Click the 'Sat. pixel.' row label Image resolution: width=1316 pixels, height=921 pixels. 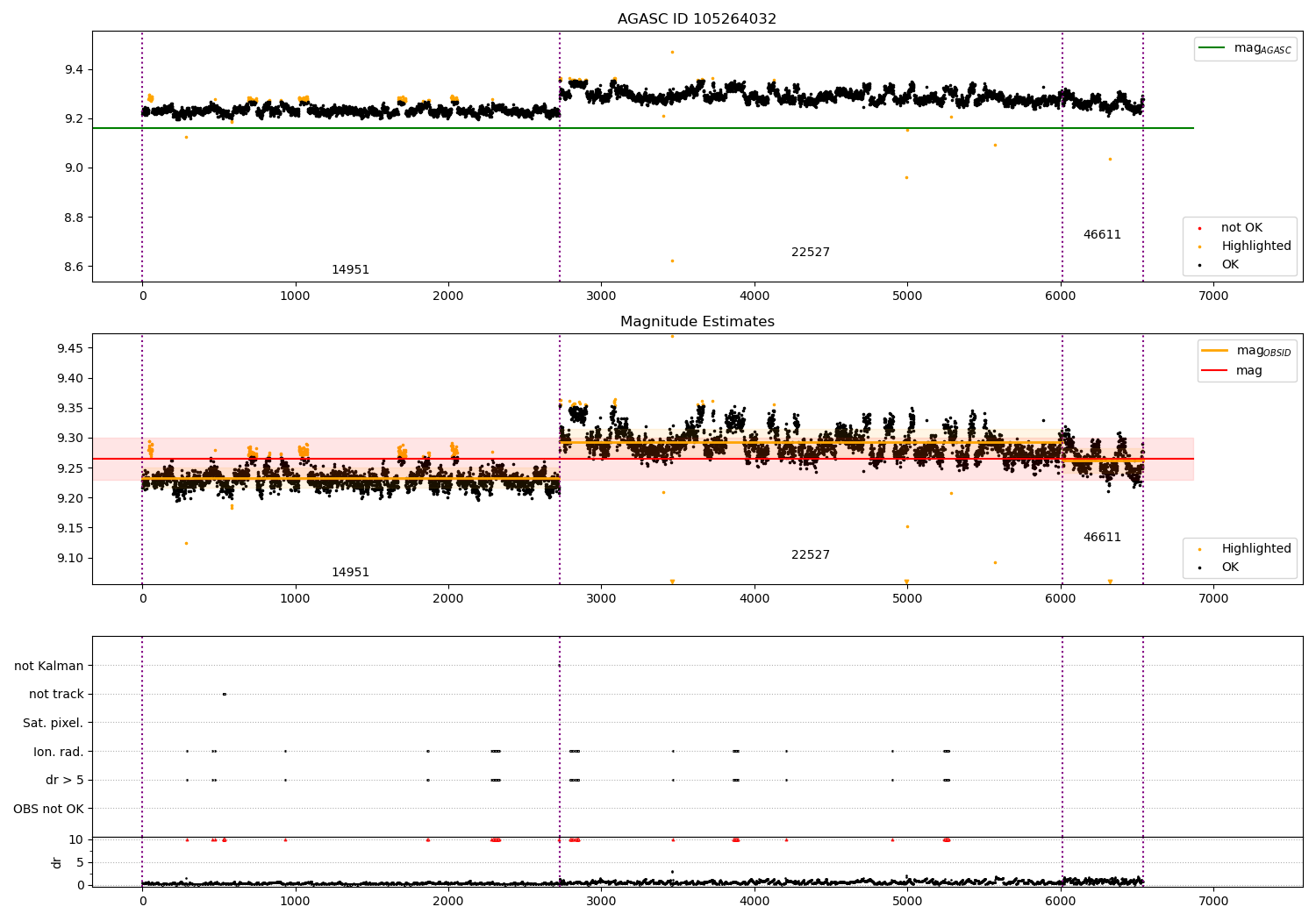pos(54,724)
